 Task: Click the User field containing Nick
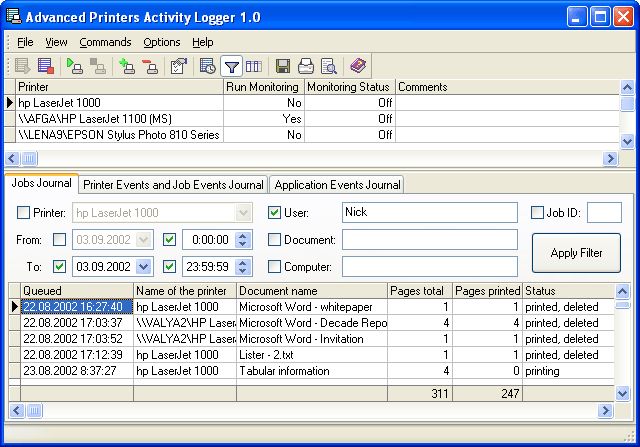coord(430,212)
